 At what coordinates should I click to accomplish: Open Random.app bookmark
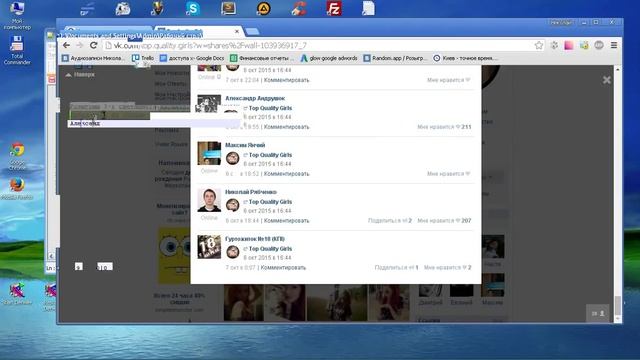point(395,58)
